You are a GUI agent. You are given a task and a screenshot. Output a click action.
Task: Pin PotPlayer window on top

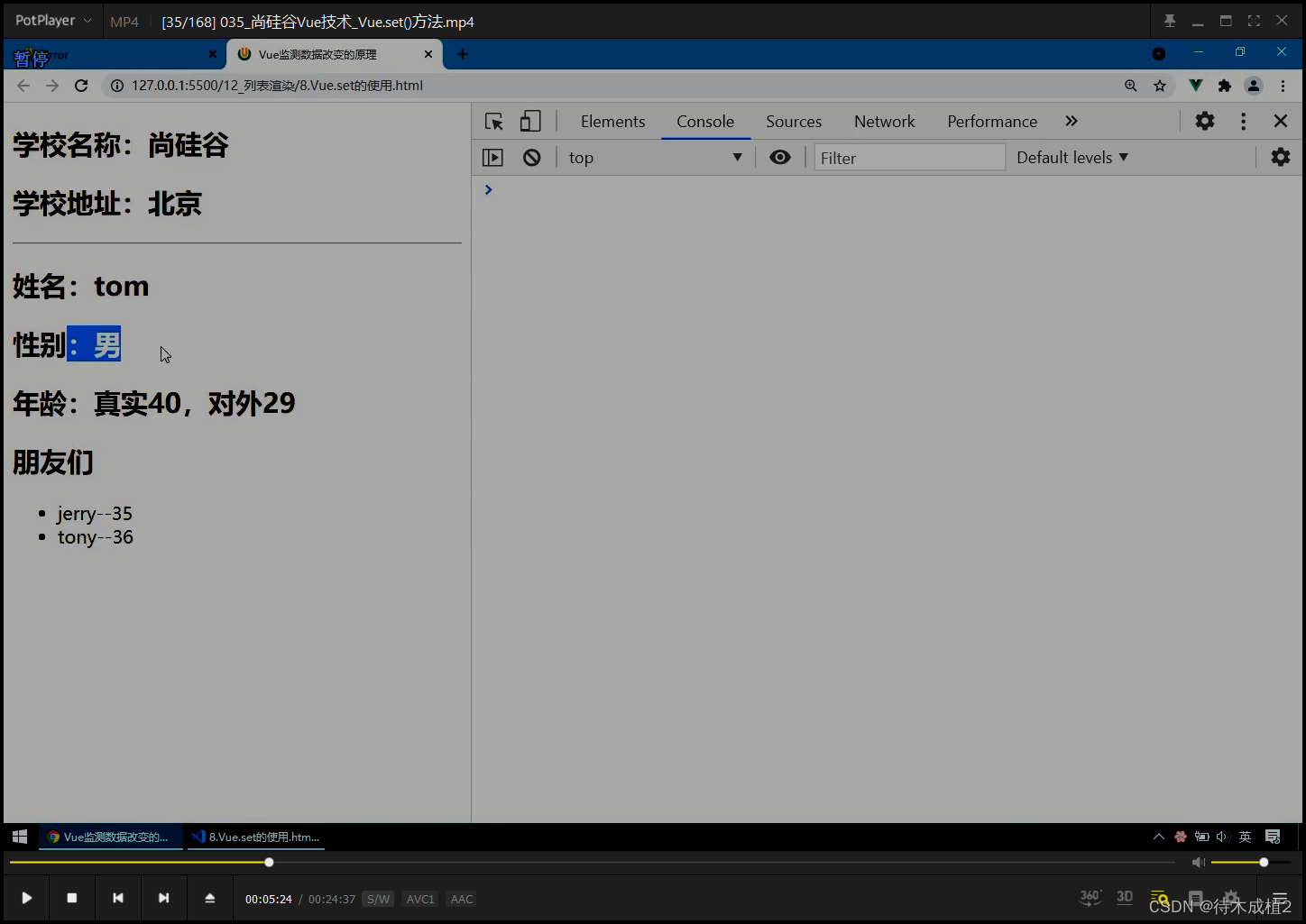1170,21
